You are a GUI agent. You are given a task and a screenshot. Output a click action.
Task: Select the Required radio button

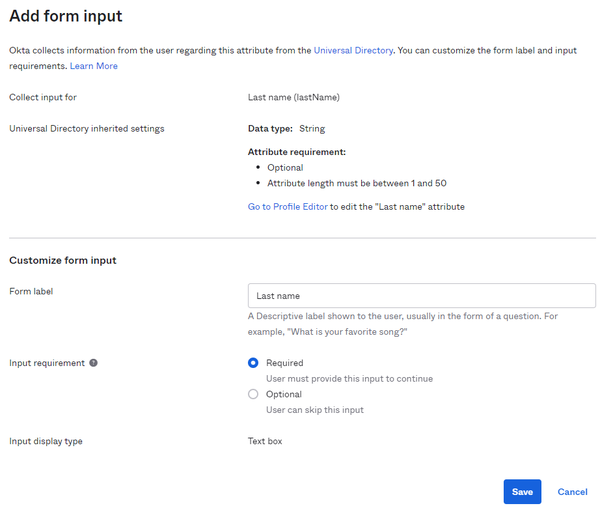[253, 363]
